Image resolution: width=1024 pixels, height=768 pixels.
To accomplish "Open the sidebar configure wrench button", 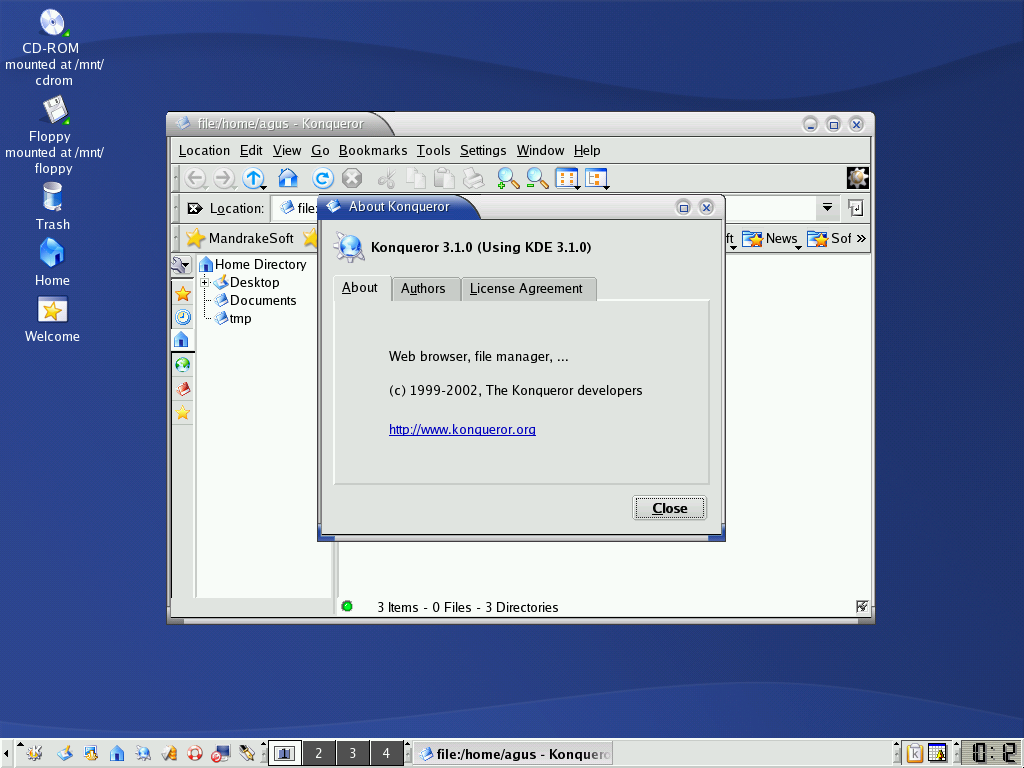I will pyautogui.click(x=181, y=265).
